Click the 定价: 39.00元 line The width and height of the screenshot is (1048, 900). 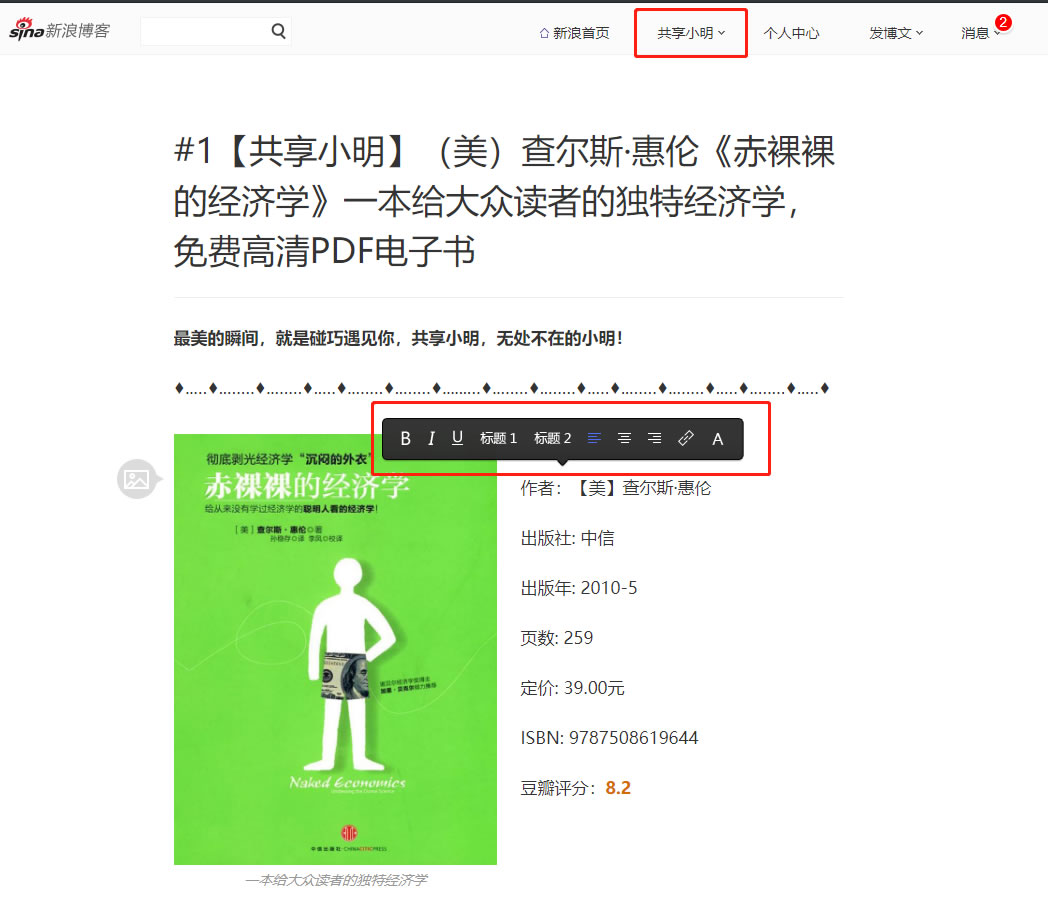pyautogui.click(x=572, y=688)
